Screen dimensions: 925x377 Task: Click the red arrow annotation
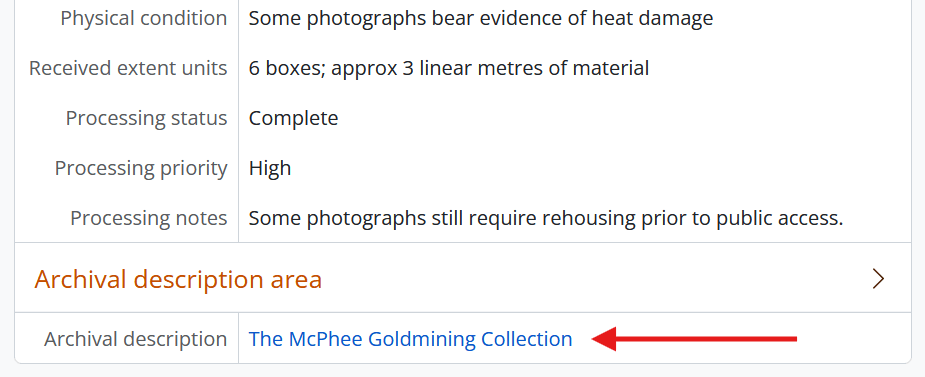click(694, 339)
